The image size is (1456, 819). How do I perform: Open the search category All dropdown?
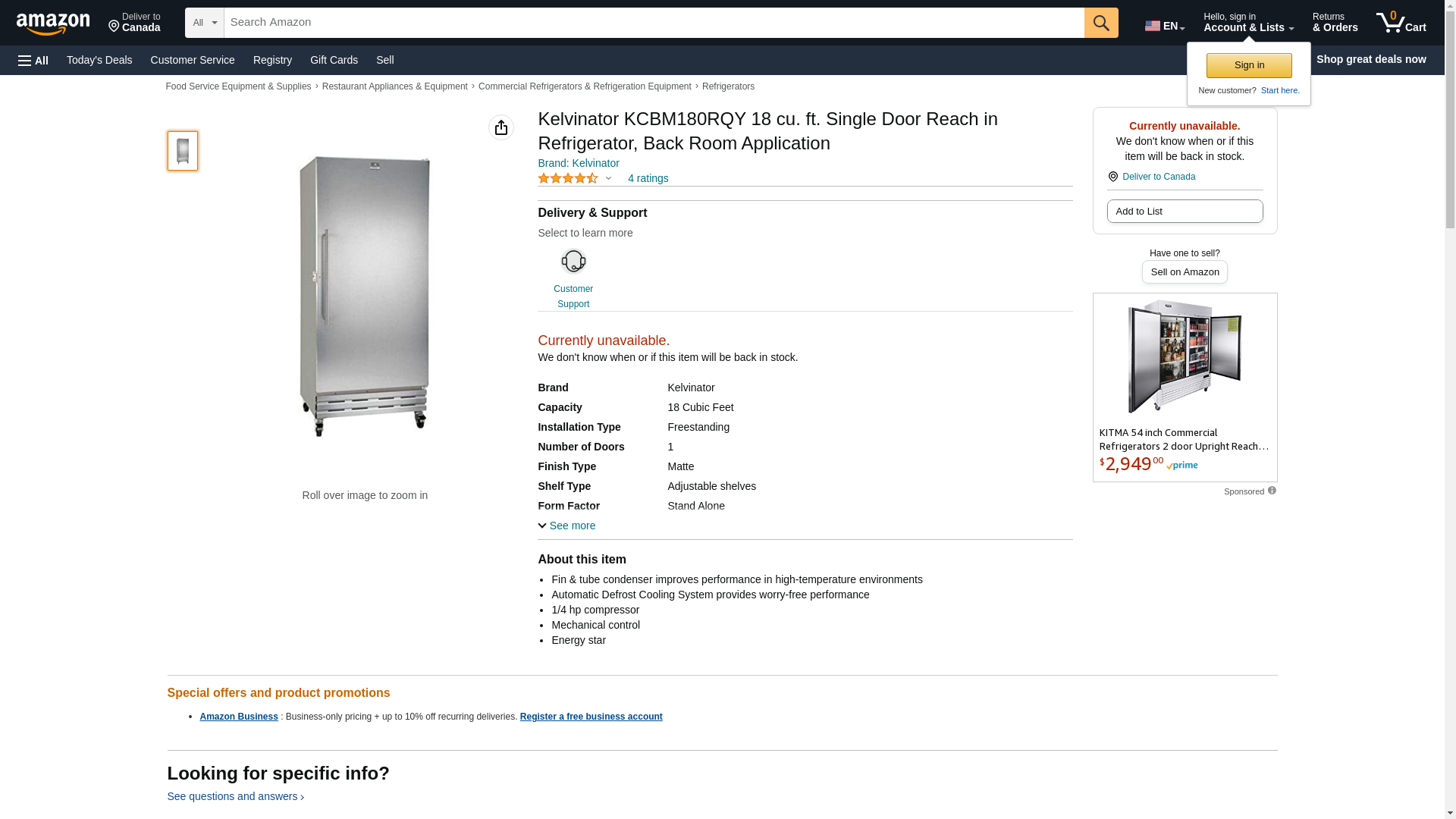(x=205, y=23)
